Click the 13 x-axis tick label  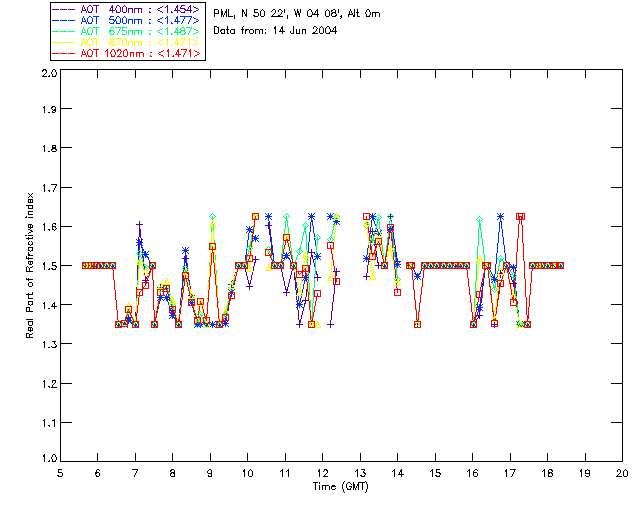click(x=360, y=473)
